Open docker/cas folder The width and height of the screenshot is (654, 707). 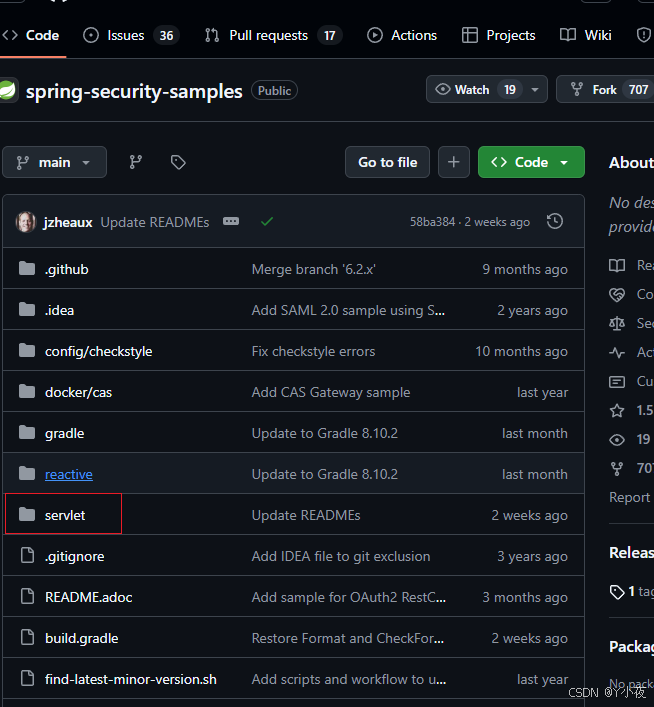coord(78,392)
